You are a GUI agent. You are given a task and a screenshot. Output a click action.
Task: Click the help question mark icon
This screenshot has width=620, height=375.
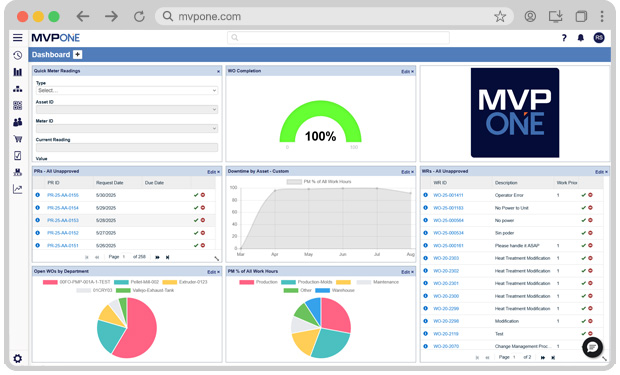coord(564,38)
